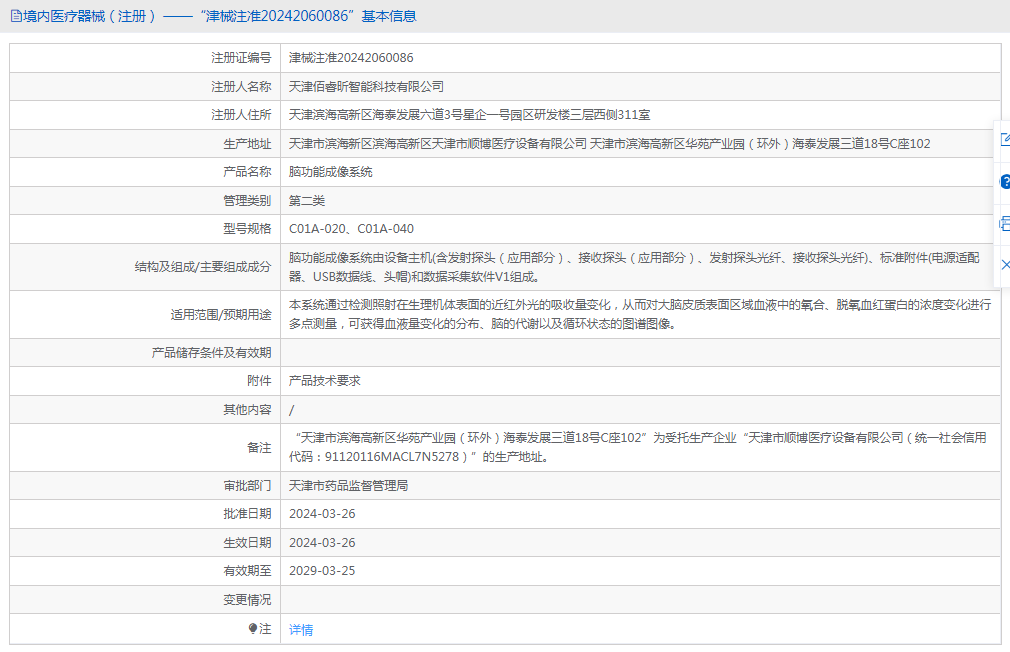This screenshot has height=652, width=1010.
Task: Select the 附件 label
Action: pyautogui.click(x=259, y=381)
